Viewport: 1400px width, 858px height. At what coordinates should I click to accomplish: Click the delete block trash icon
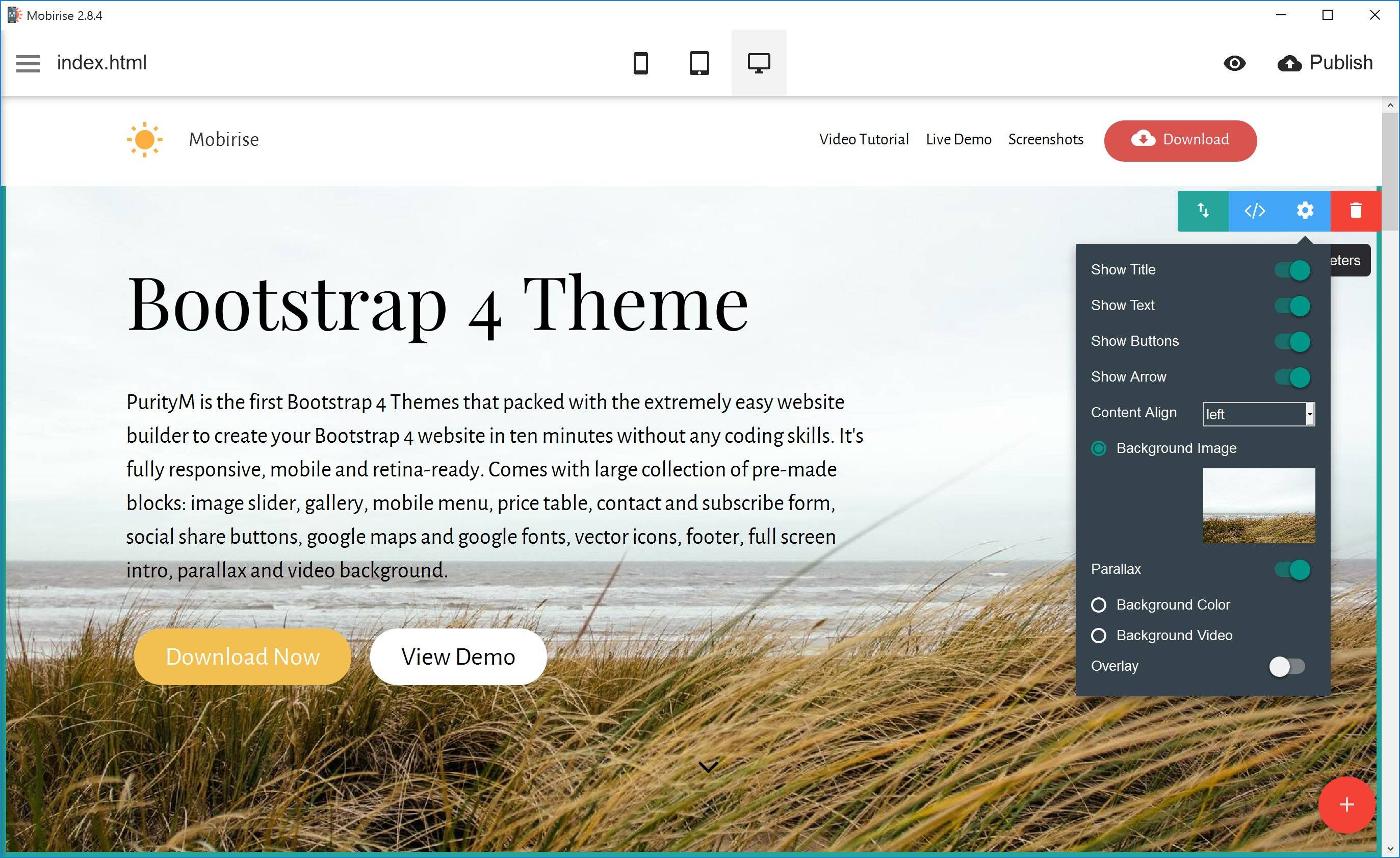1356,212
